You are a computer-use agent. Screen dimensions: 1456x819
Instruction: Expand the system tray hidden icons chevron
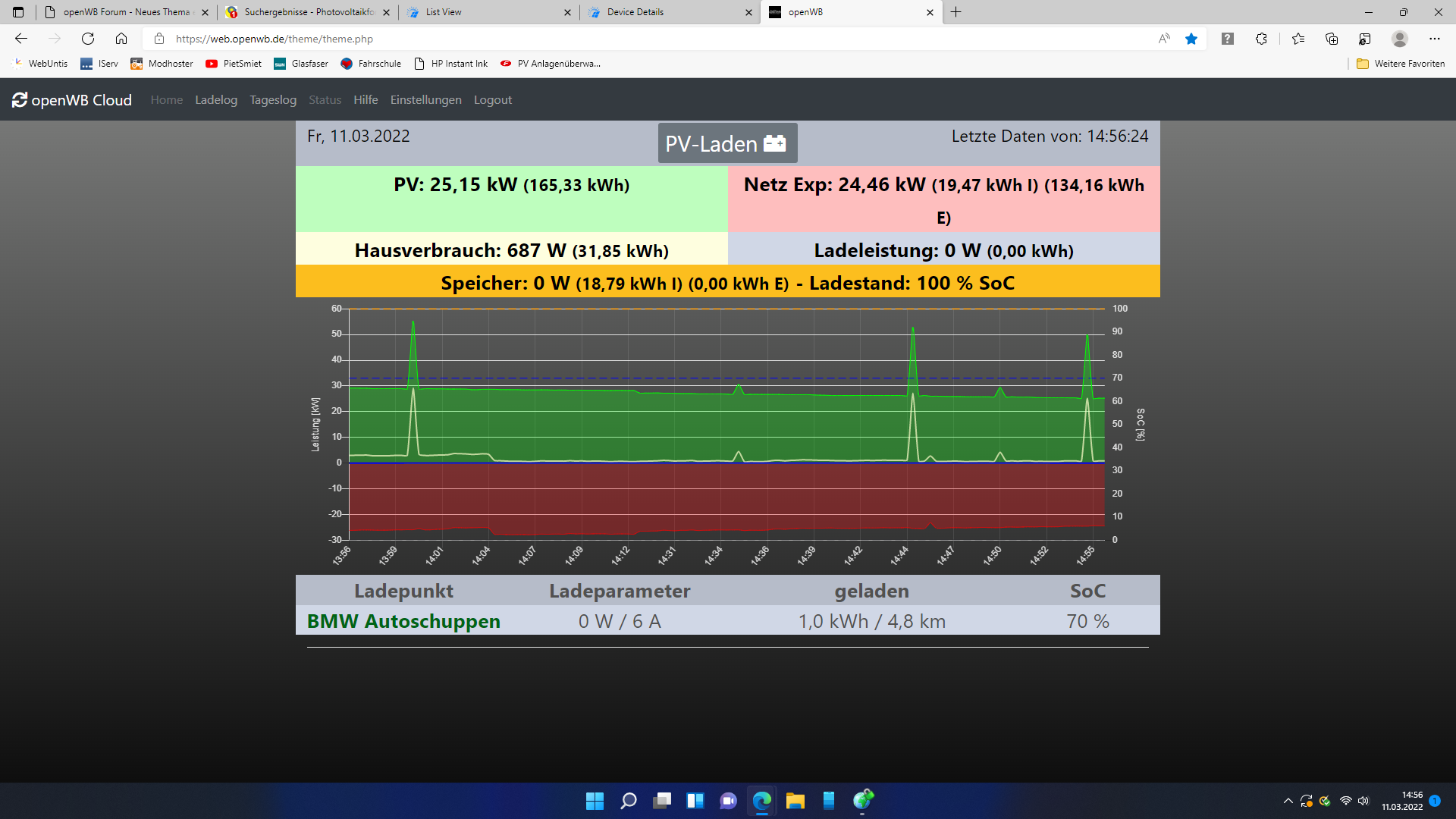1288,801
